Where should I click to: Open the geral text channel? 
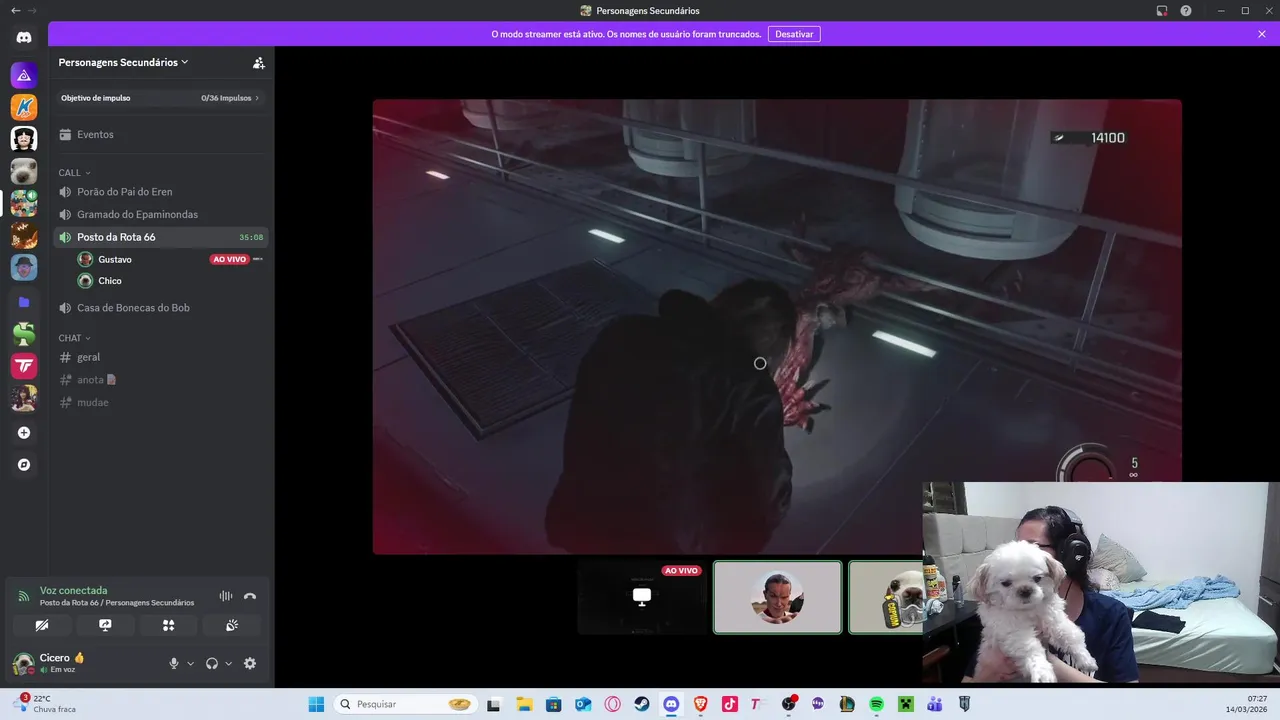point(161,357)
